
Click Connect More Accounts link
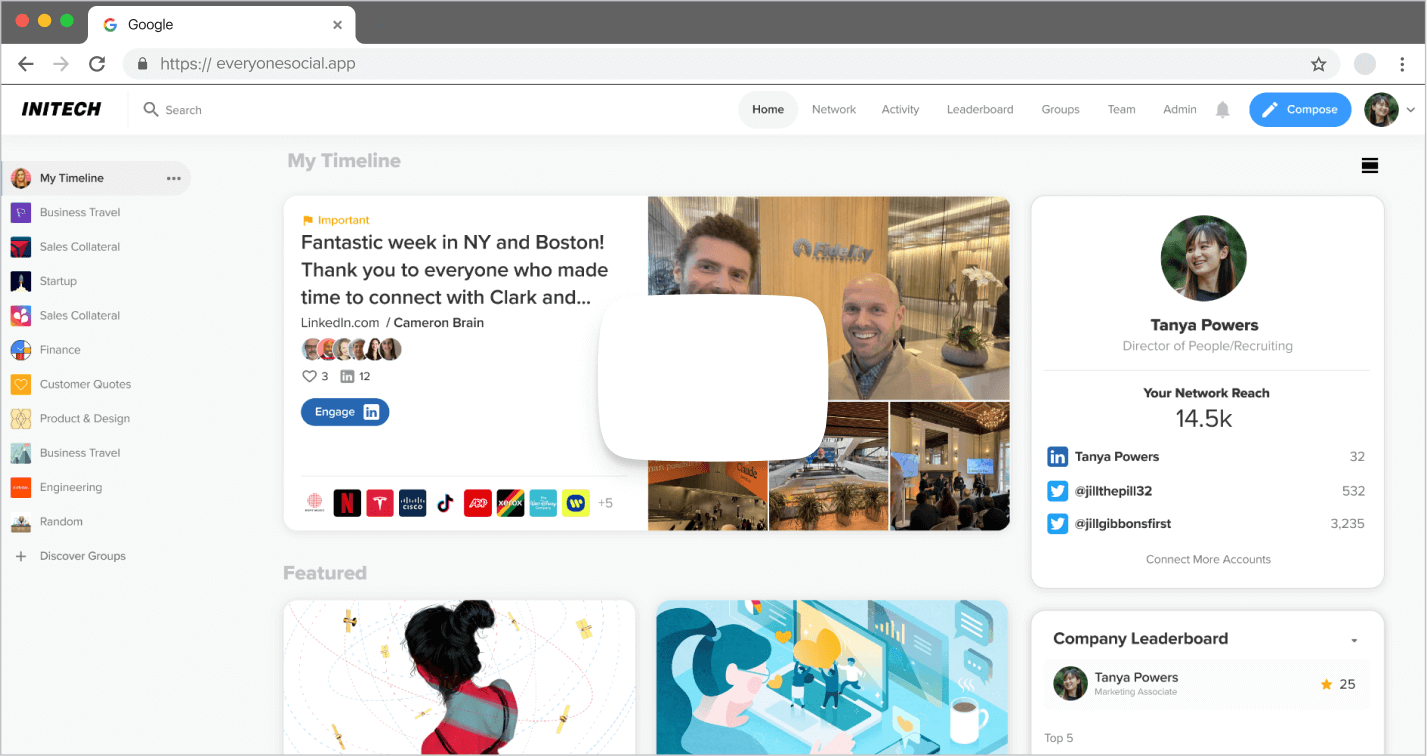coord(1207,559)
